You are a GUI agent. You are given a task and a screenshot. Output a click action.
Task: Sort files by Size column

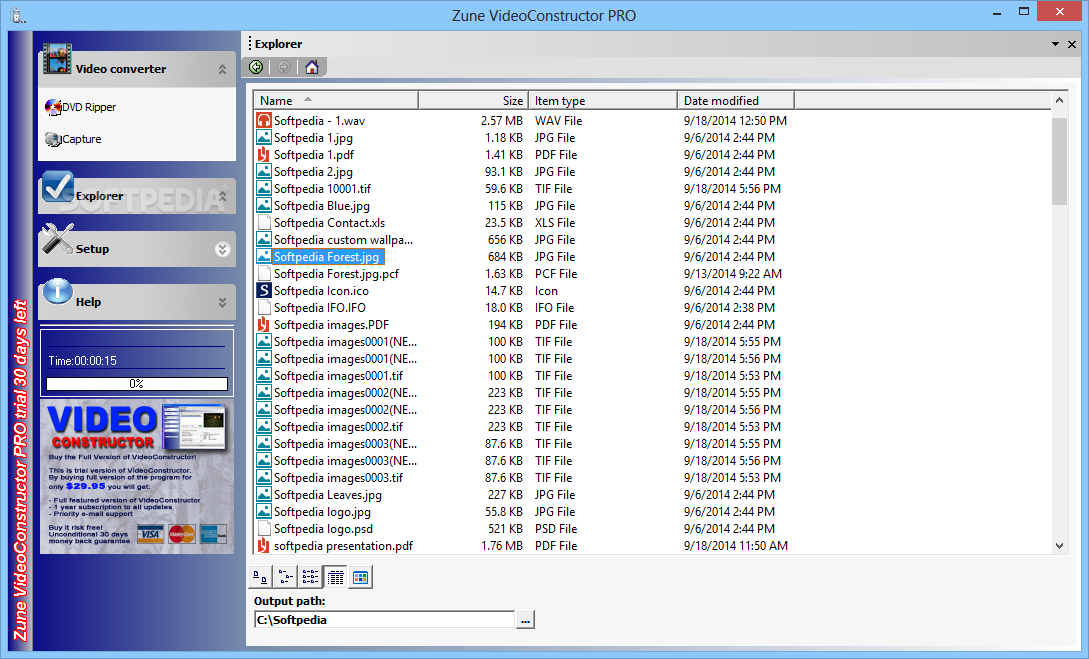(474, 101)
